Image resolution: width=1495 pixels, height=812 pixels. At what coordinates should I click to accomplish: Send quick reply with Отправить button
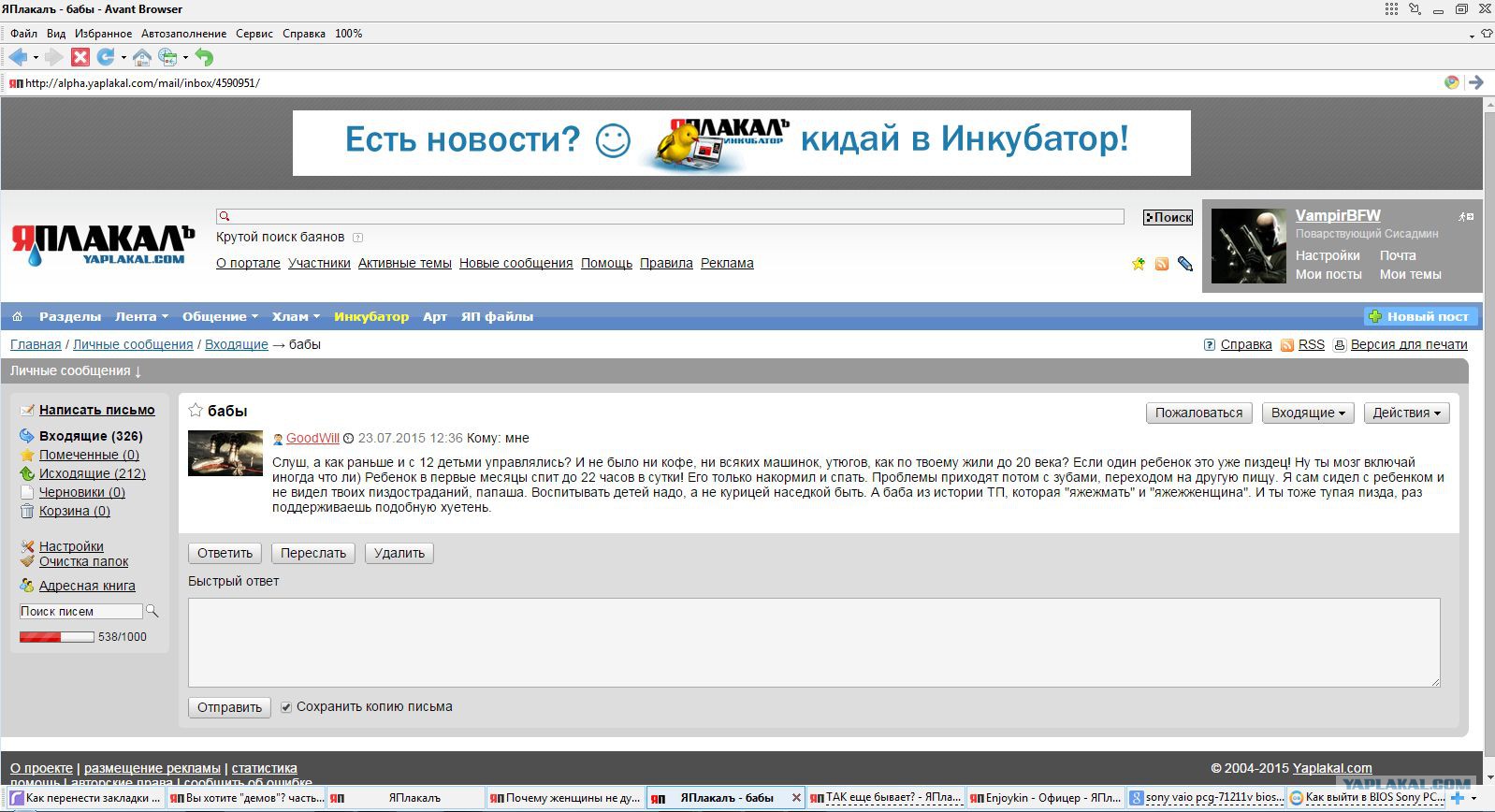[x=229, y=707]
